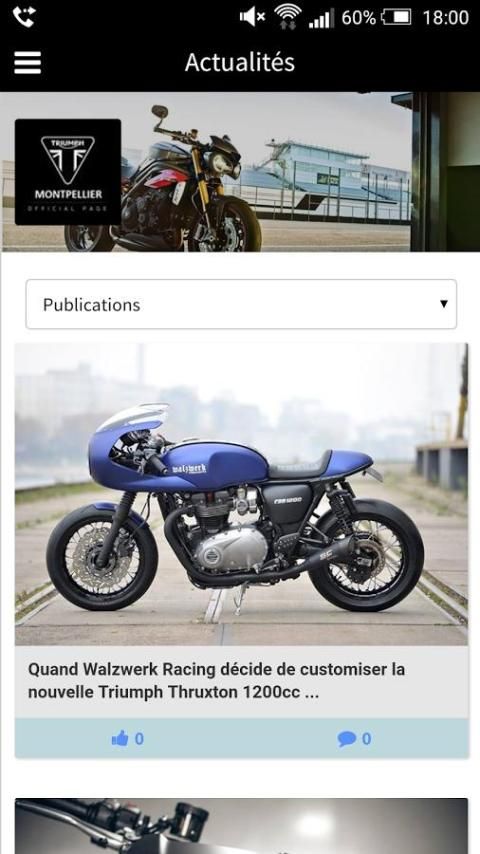Tap the missed call status icon

[23, 17]
